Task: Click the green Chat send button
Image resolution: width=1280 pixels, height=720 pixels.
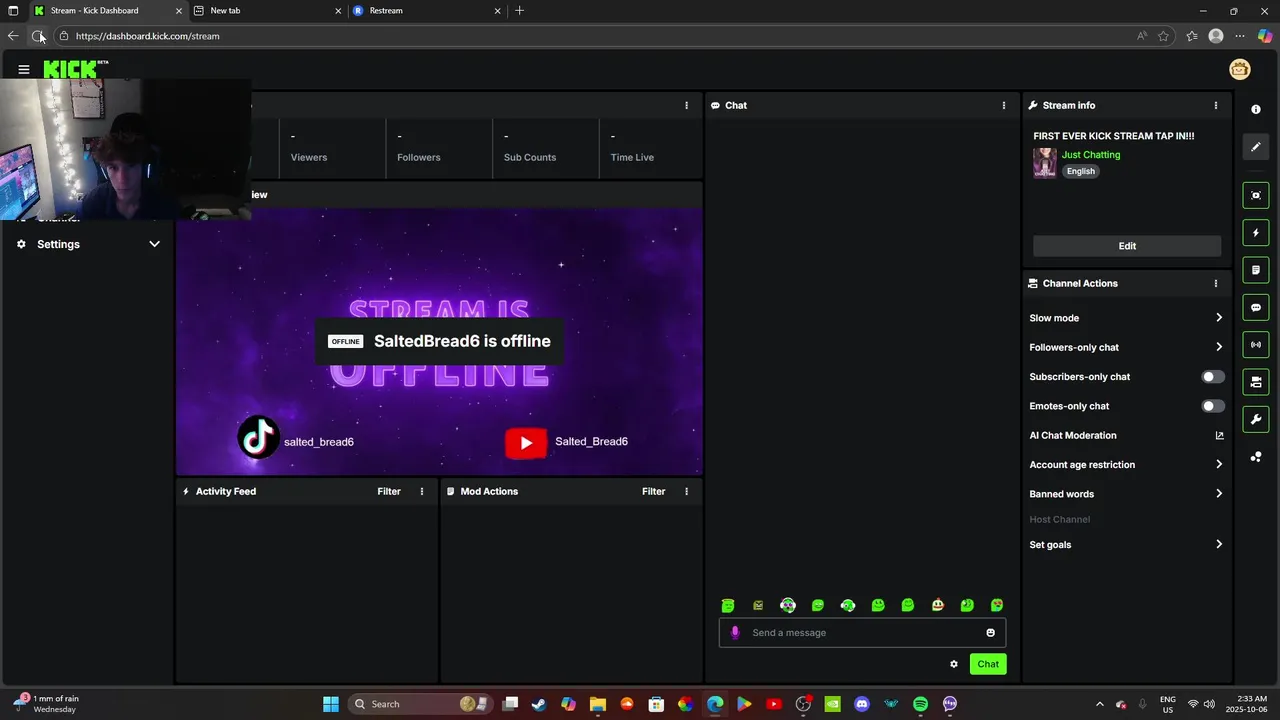Action: tap(988, 664)
